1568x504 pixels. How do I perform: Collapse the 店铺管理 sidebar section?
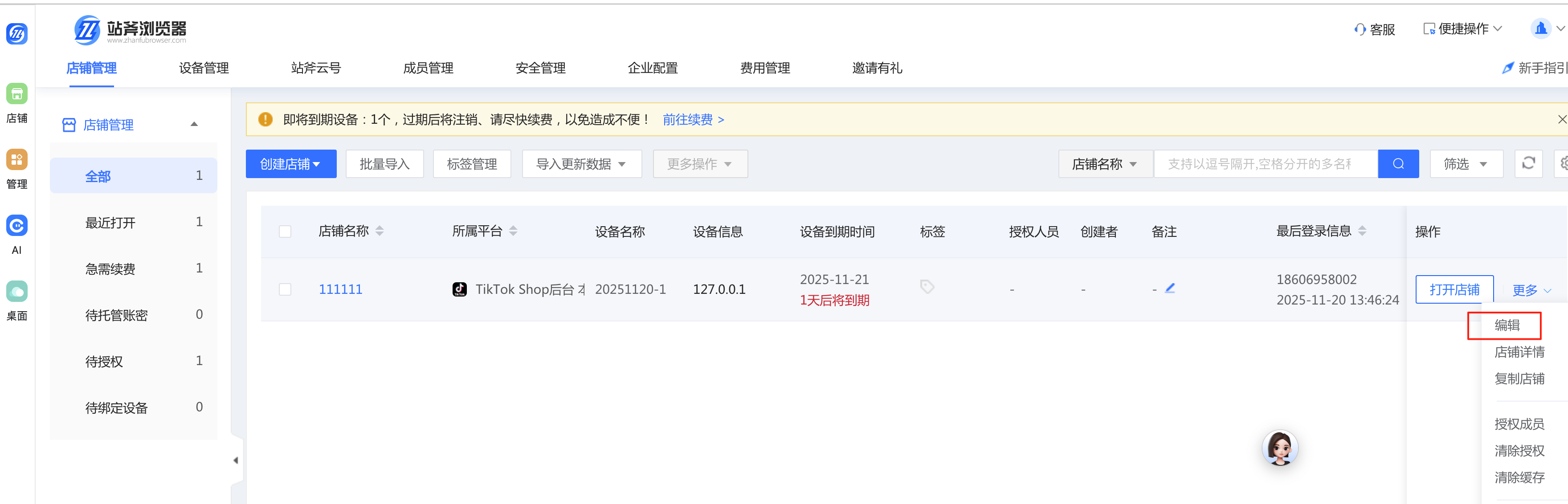click(x=194, y=124)
